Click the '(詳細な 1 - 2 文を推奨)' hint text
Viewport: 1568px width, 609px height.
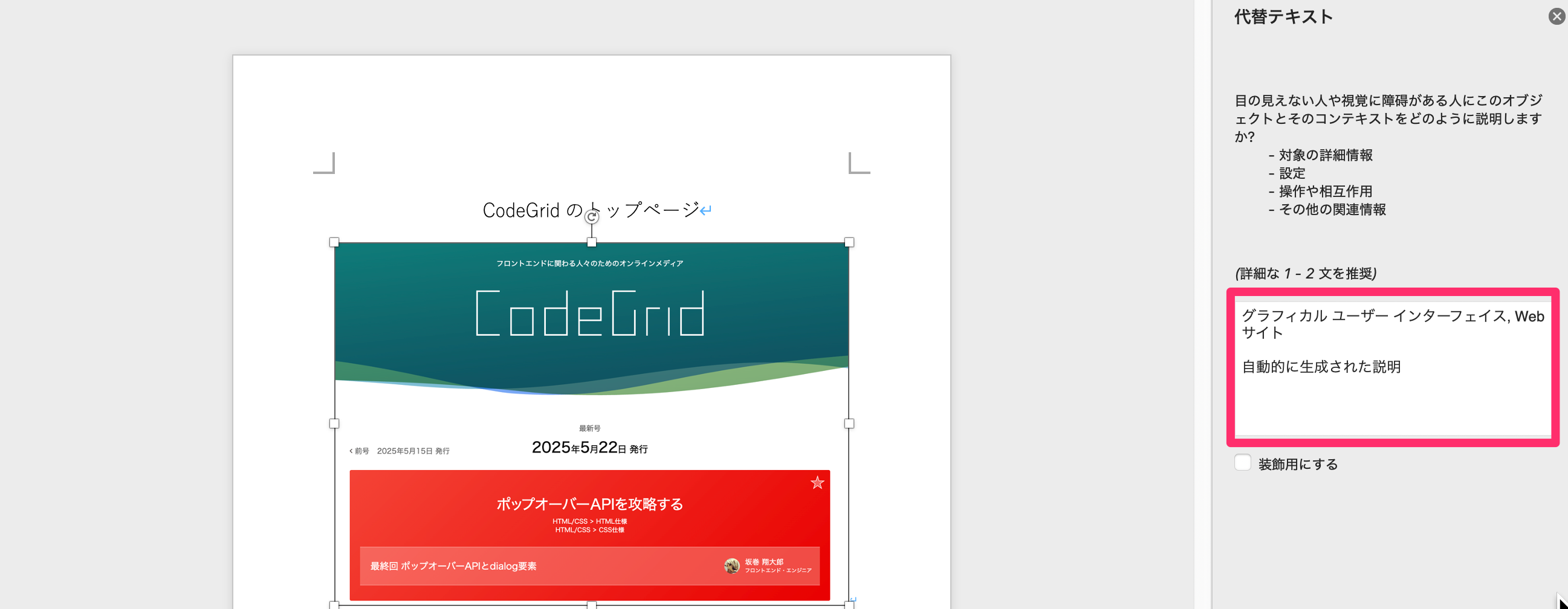pyautogui.click(x=1306, y=274)
